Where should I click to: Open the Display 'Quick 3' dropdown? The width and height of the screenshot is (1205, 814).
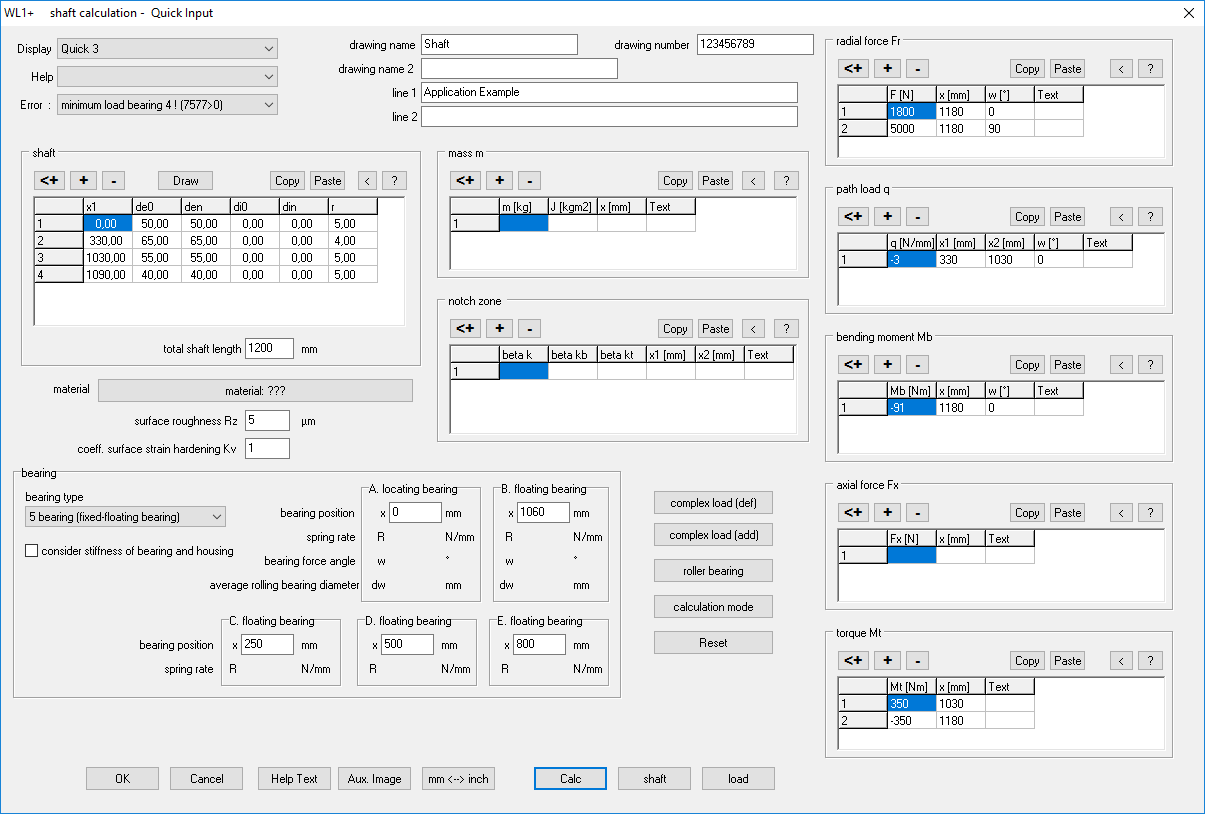coord(167,49)
